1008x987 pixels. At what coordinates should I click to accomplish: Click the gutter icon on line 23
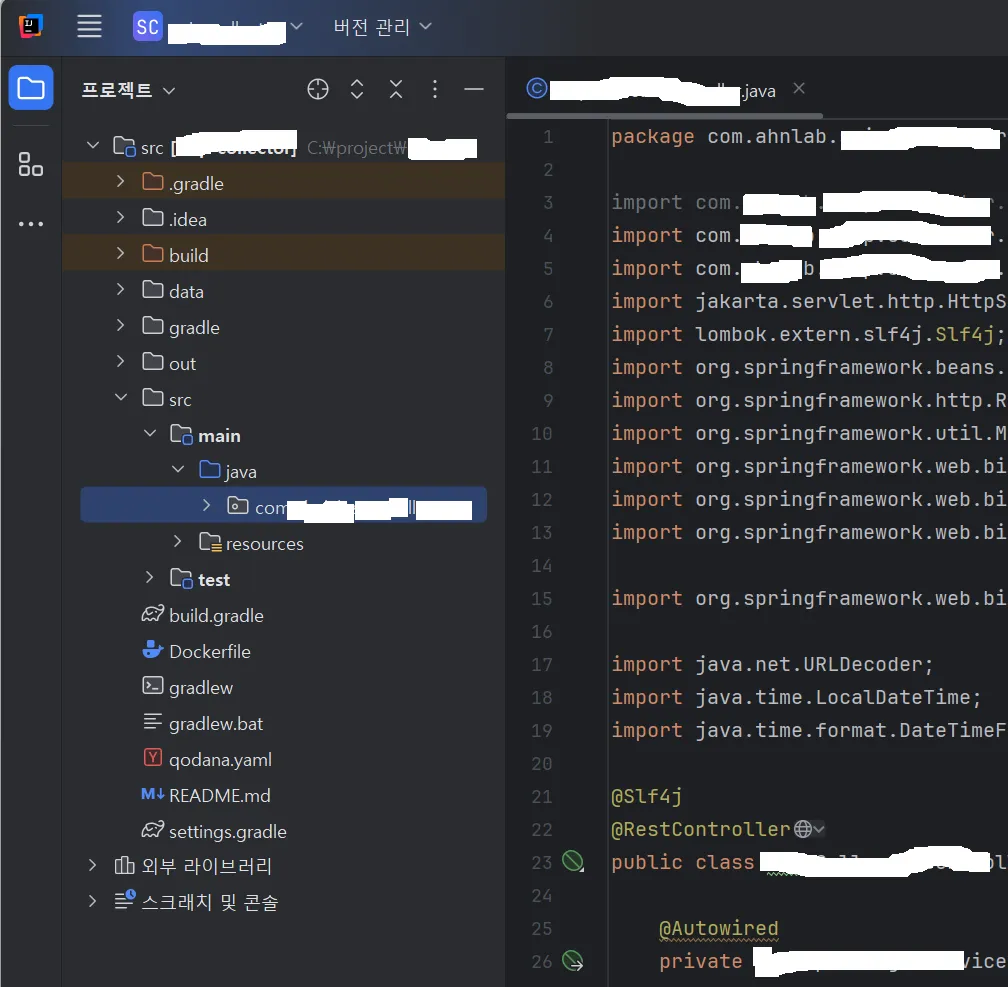(x=572, y=861)
